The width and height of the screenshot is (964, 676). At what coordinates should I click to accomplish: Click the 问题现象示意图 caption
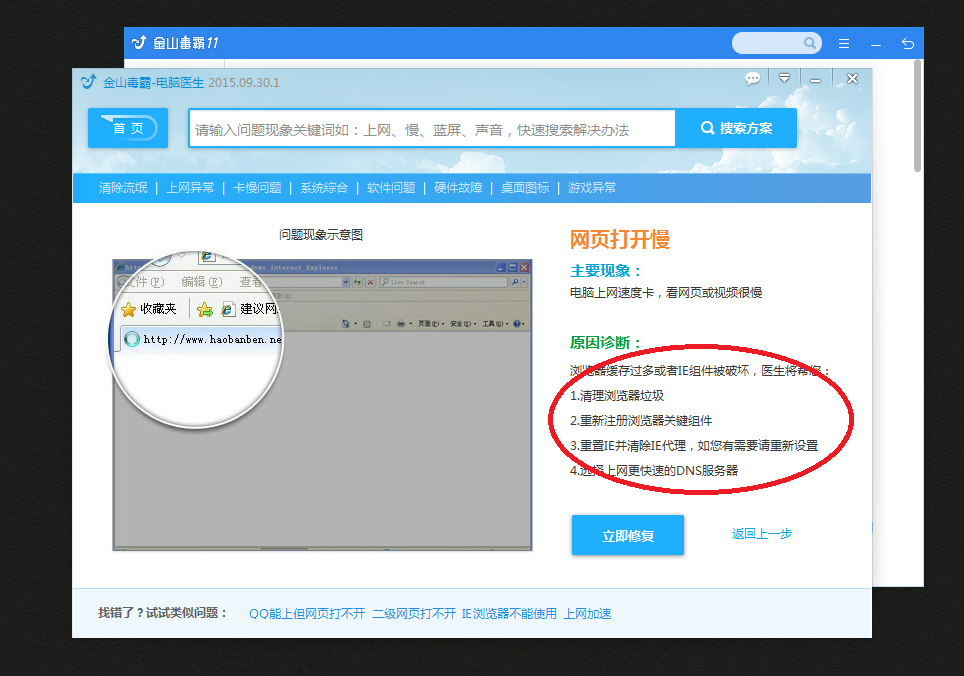coord(321,235)
